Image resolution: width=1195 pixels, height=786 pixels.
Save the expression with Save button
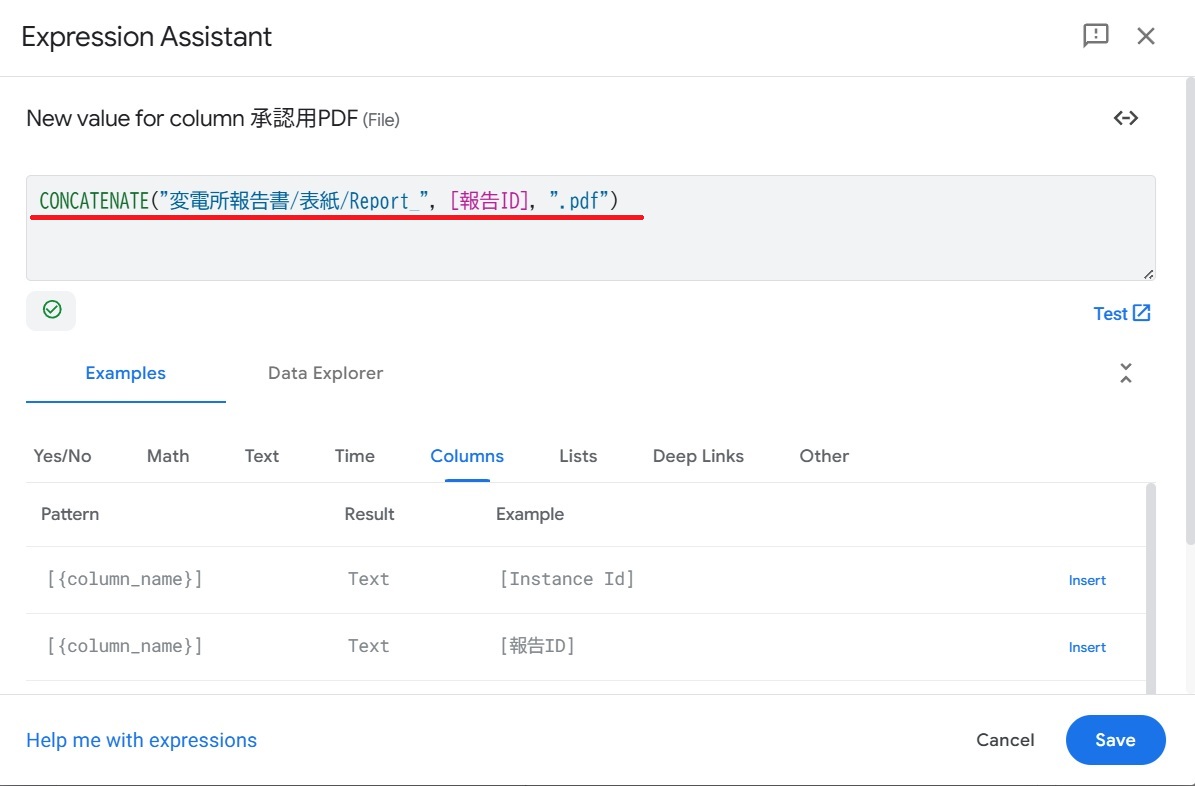click(x=1115, y=740)
